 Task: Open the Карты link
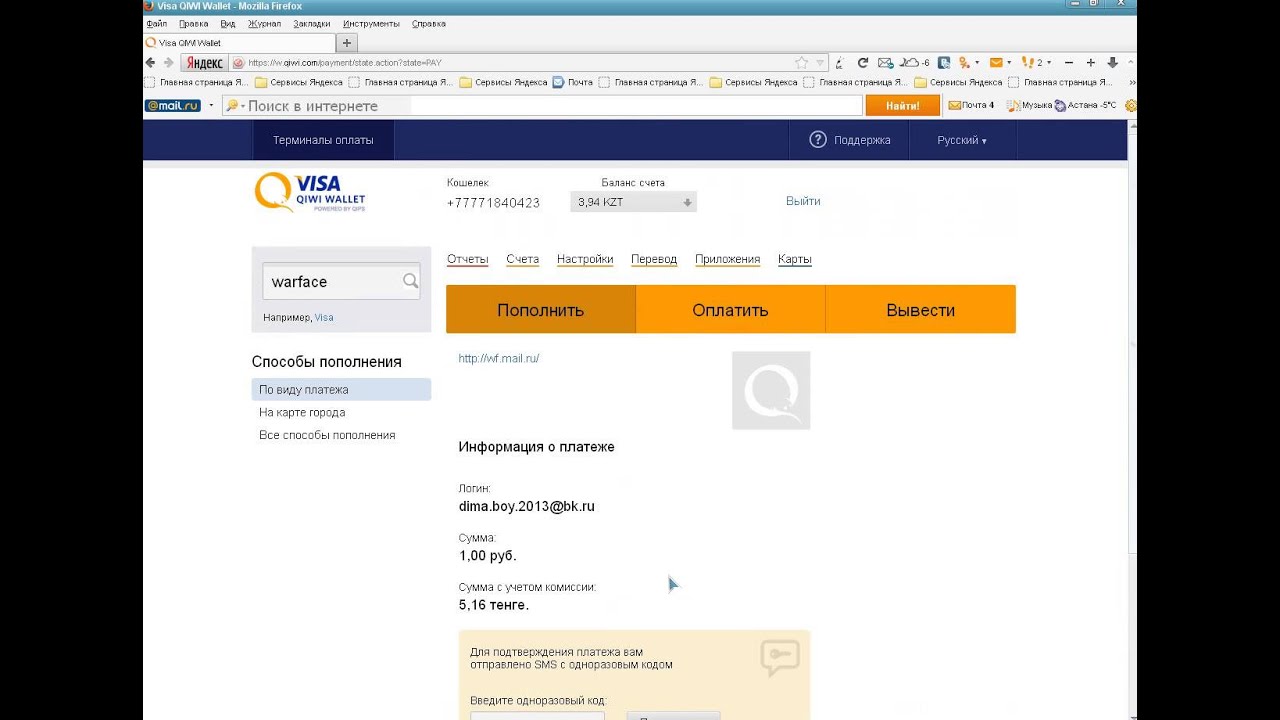pos(794,259)
